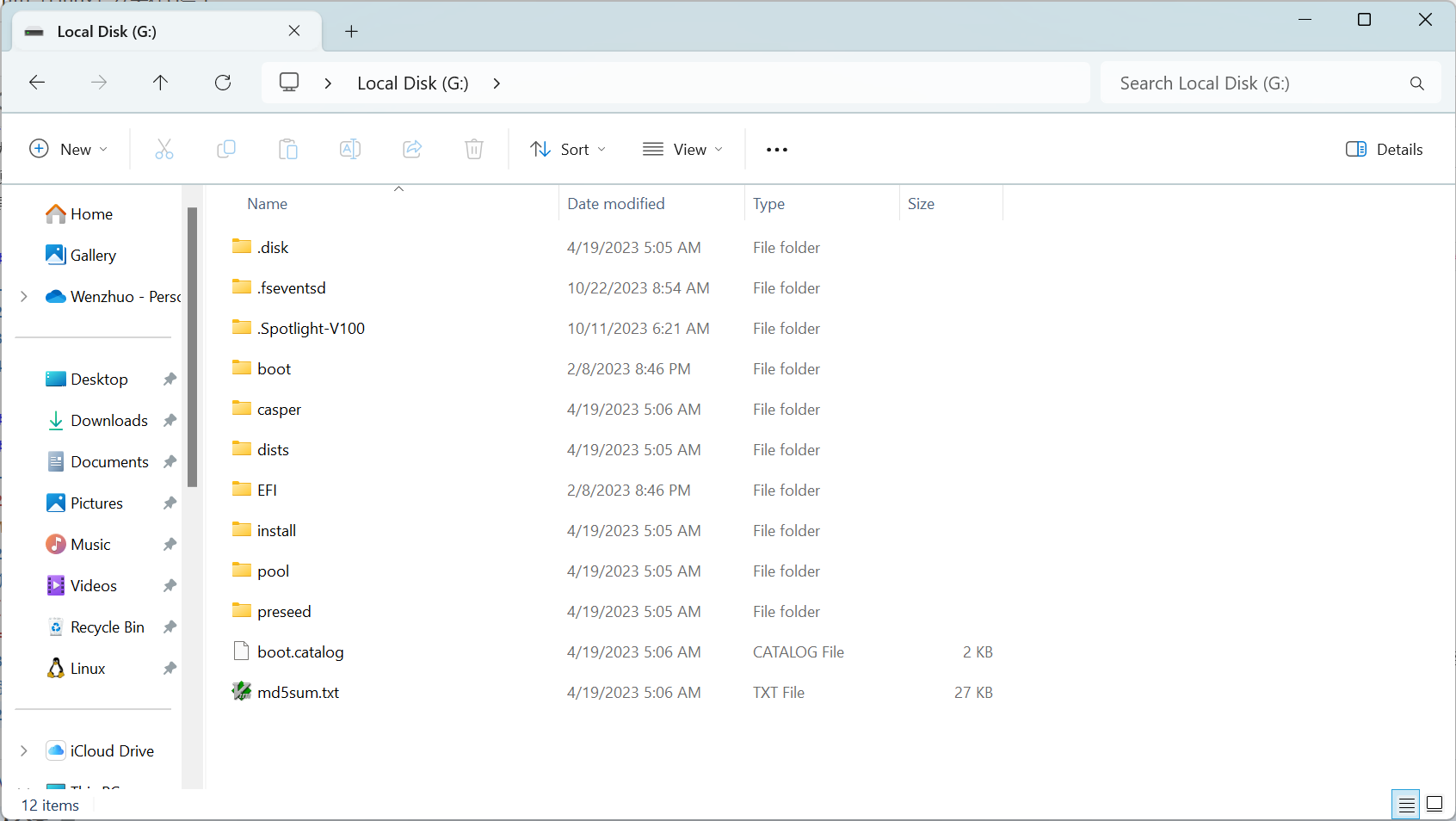Refresh the current folder view

pos(223,83)
